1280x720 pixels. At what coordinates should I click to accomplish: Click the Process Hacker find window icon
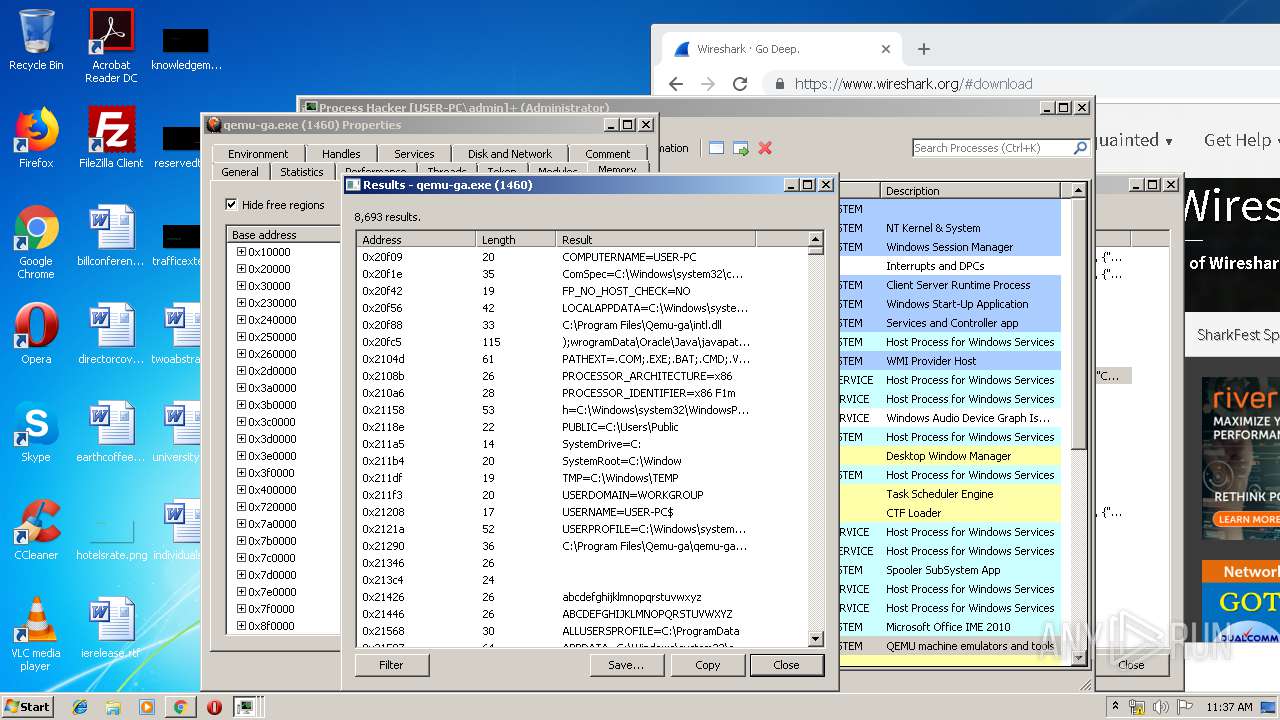pos(716,148)
